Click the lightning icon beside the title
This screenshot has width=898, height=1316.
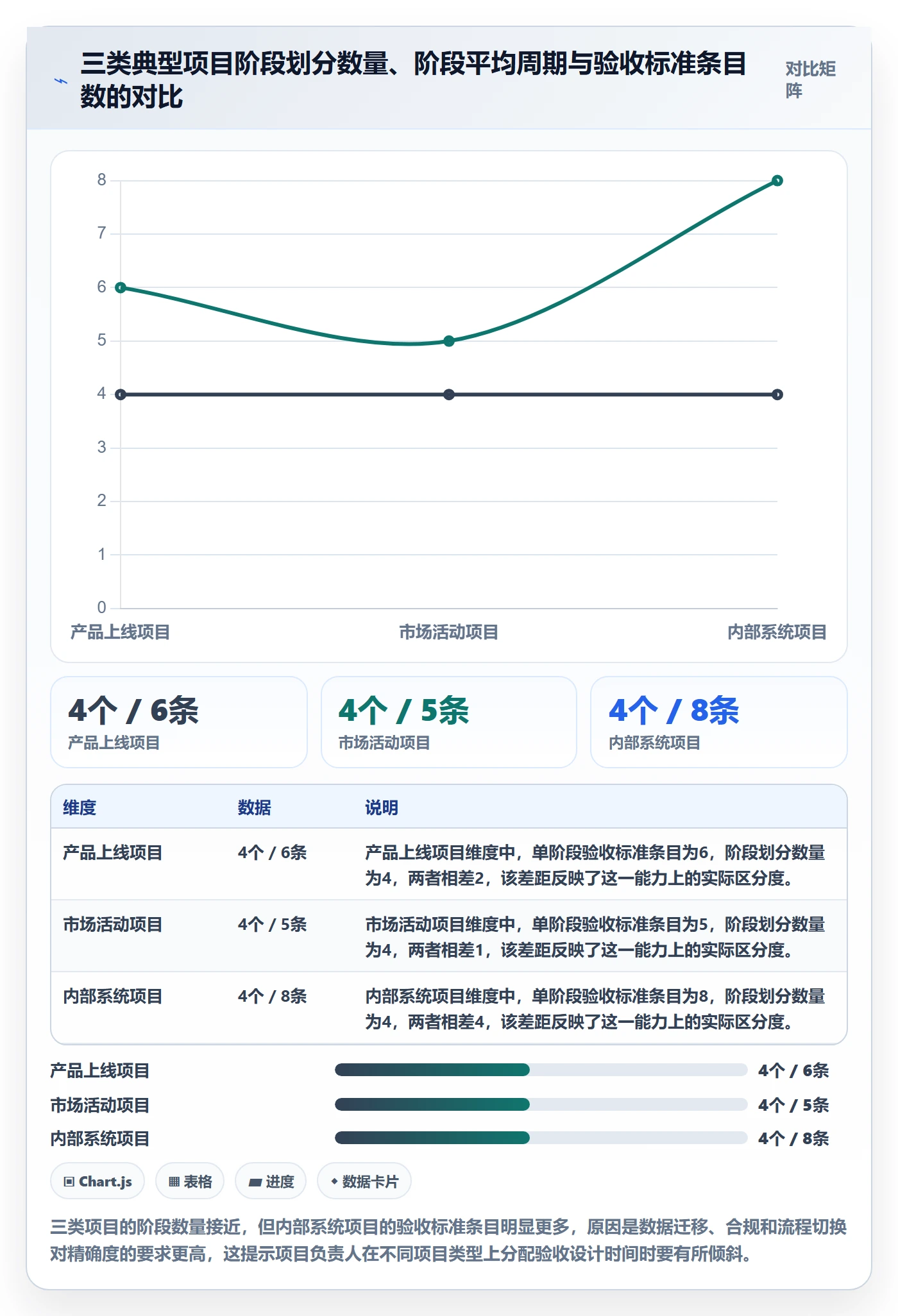pyautogui.click(x=60, y=81)
